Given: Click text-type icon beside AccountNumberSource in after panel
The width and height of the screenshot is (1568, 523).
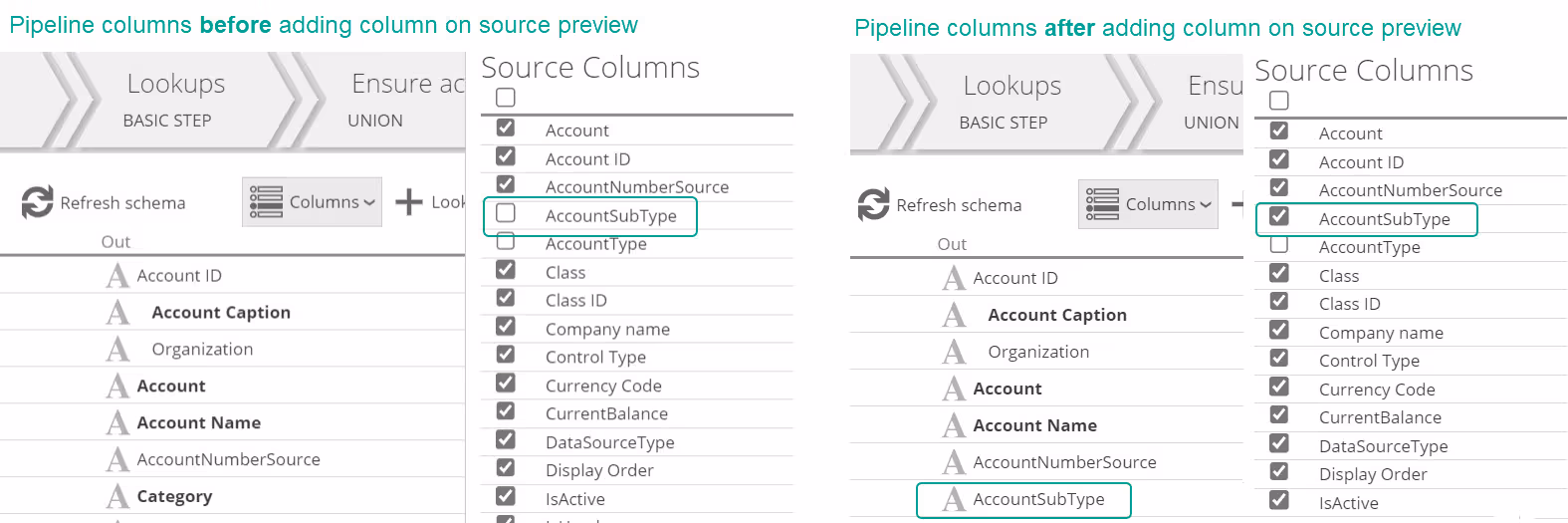Looking at the screenshot, I should pyautogui.click(x=954, y=462).
